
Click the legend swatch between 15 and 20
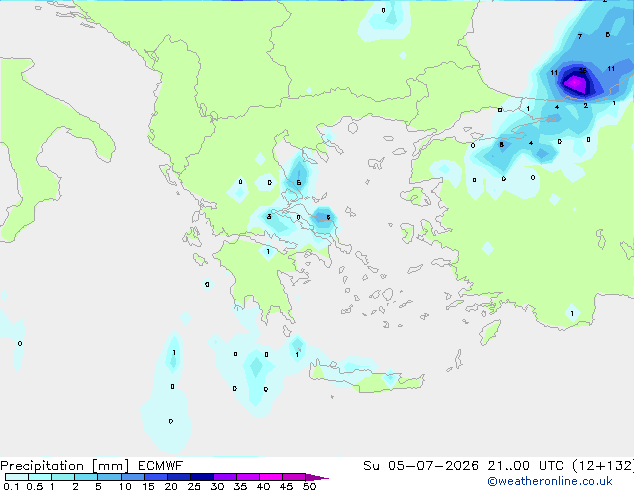click(x=155, y=477)
